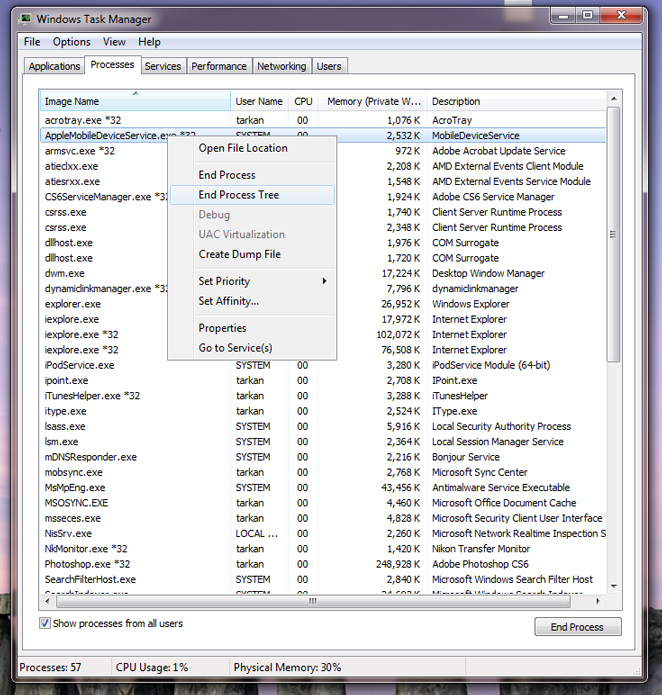Image resolution: width=662 pixels, height=695 pixels.
Task: Select the SearchFilterHost.exe process
Action: point(323,579)
